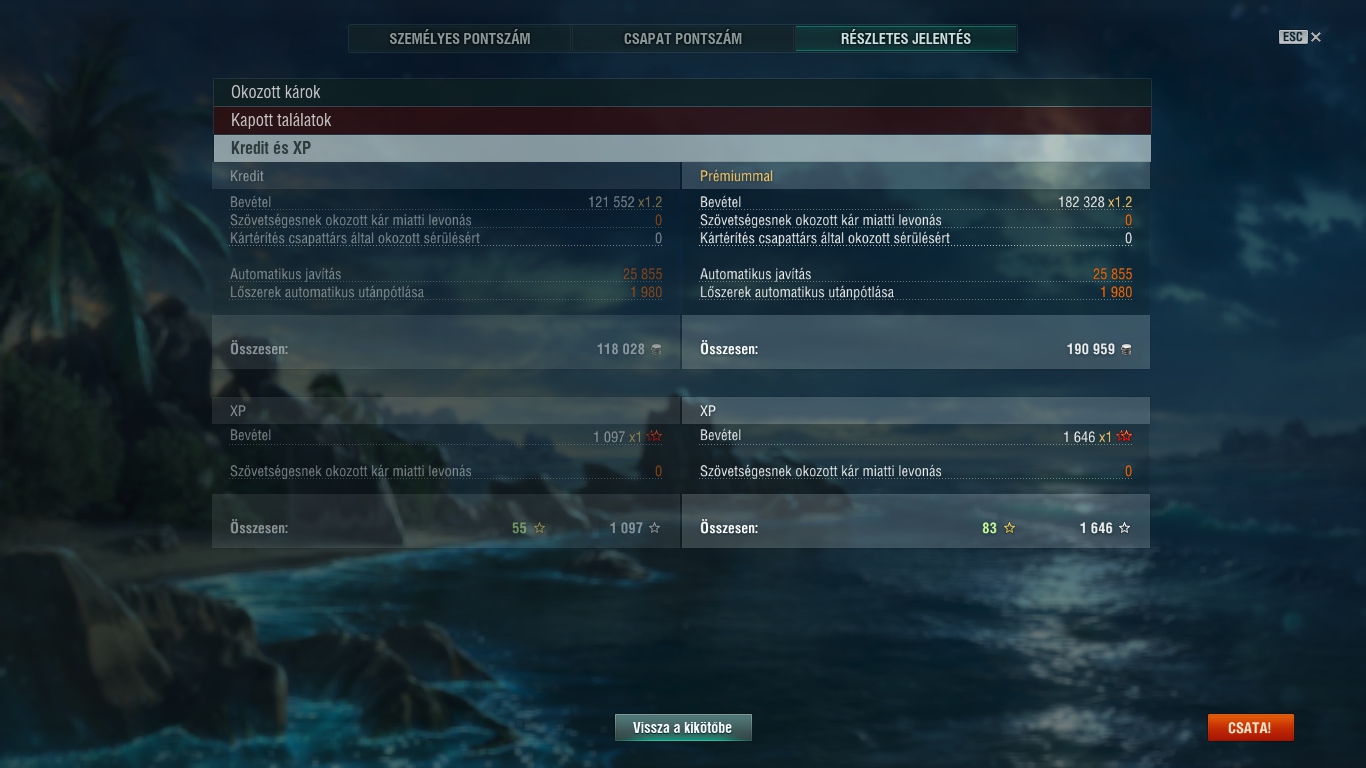
Task: Click the gold star icon beside 83
Action: click(1009, 528)
